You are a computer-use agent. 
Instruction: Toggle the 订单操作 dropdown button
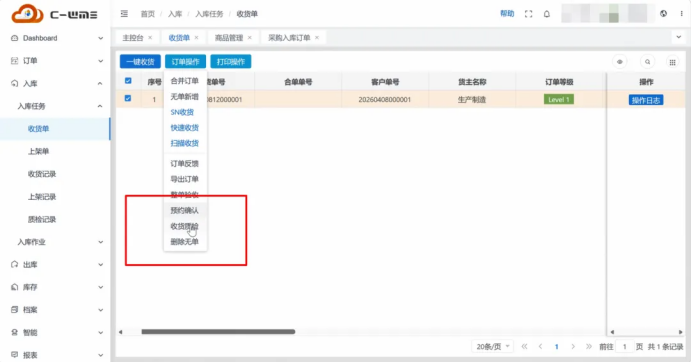(185, 62)
